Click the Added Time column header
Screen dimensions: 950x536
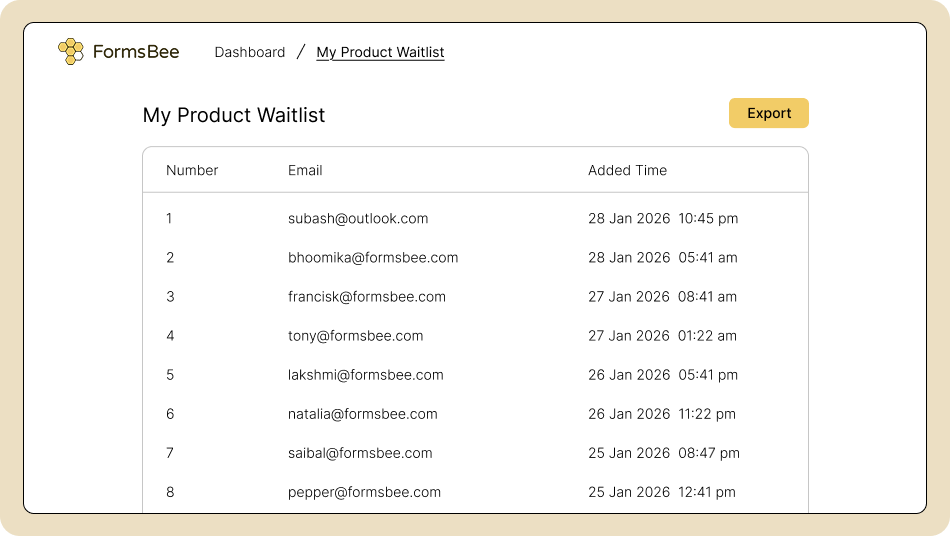coord(627,170)
